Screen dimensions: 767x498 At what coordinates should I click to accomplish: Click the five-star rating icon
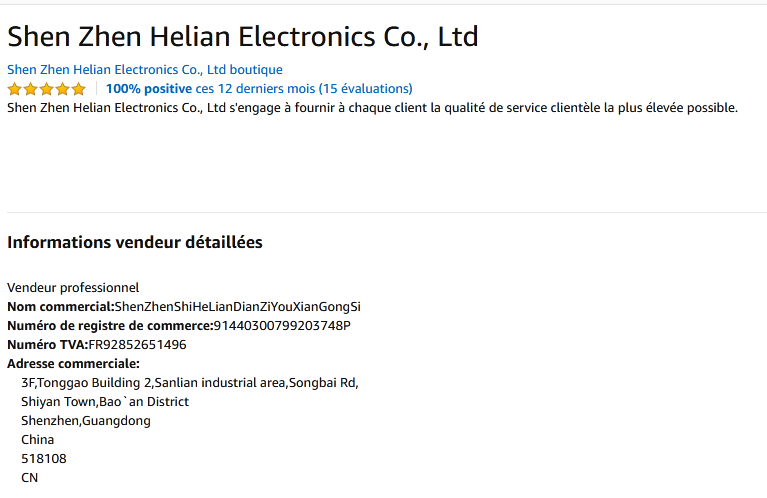coord(47,89)
